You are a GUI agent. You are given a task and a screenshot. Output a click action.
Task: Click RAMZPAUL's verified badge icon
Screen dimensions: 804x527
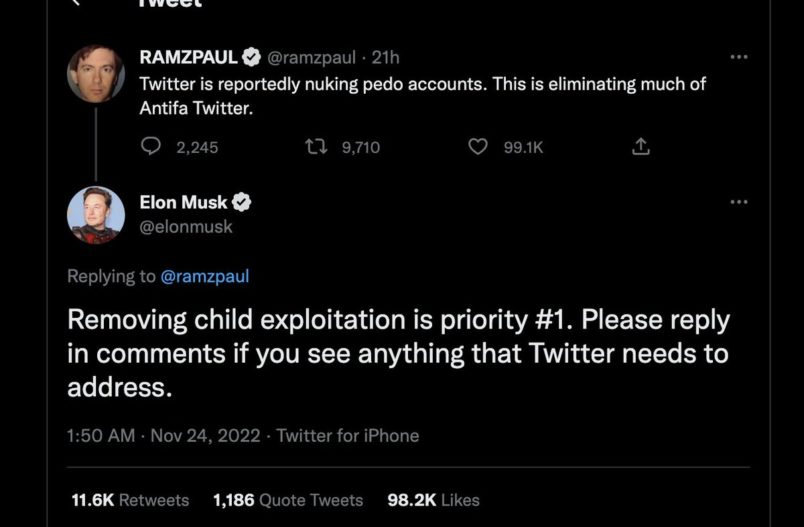[254, 57]
